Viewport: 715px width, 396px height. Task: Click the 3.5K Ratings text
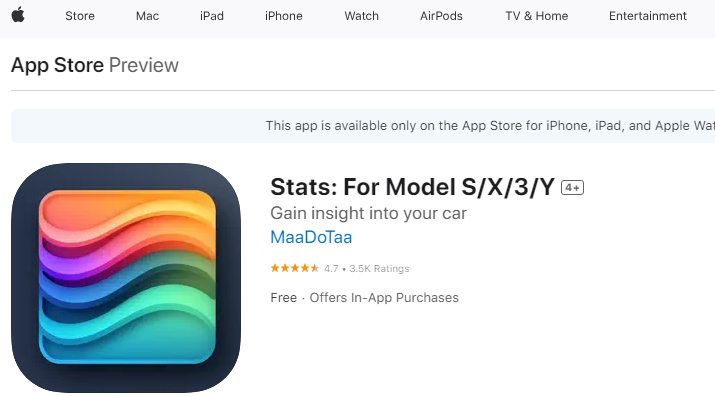[x=379, y=269]
